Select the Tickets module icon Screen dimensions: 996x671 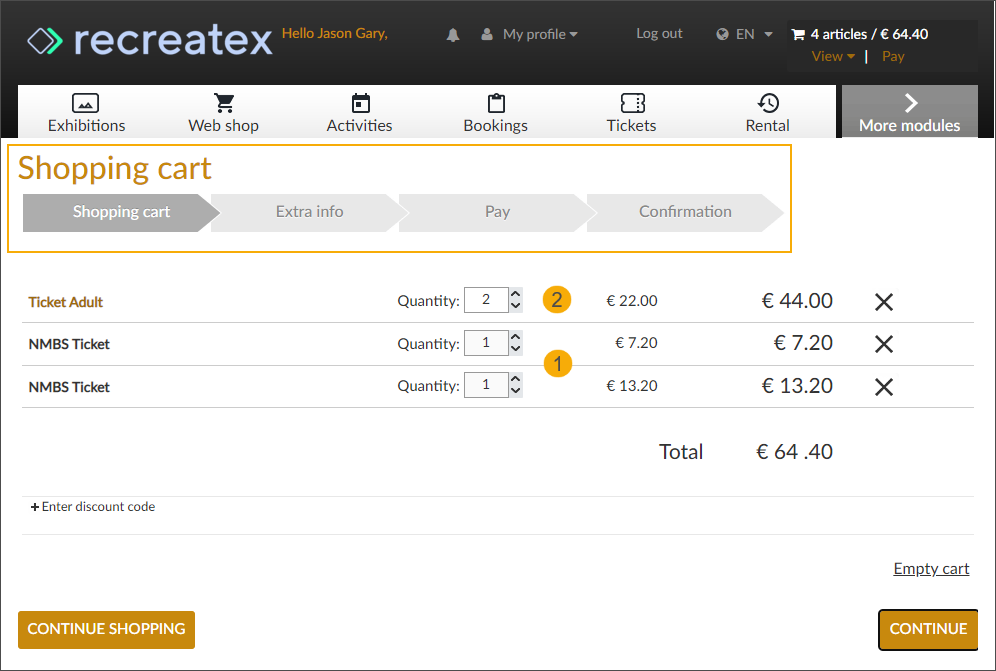point(631,103)
